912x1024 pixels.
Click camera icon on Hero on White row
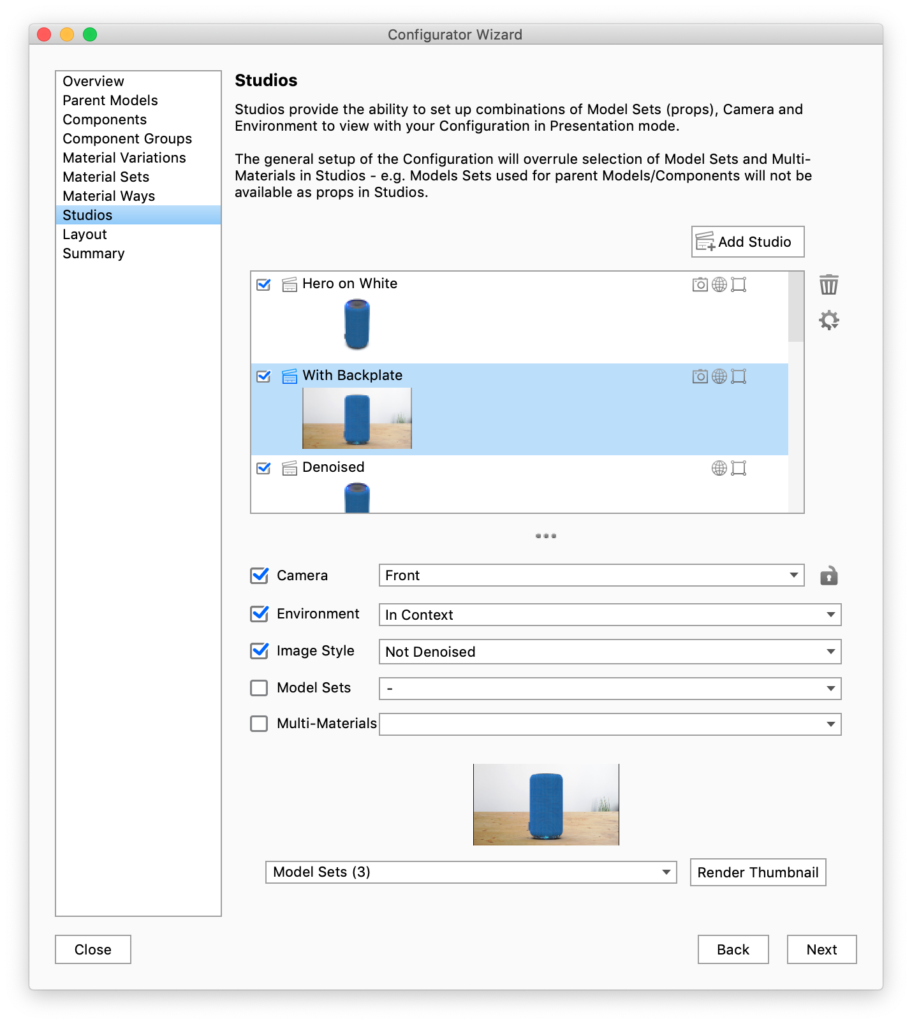point(700,285)
